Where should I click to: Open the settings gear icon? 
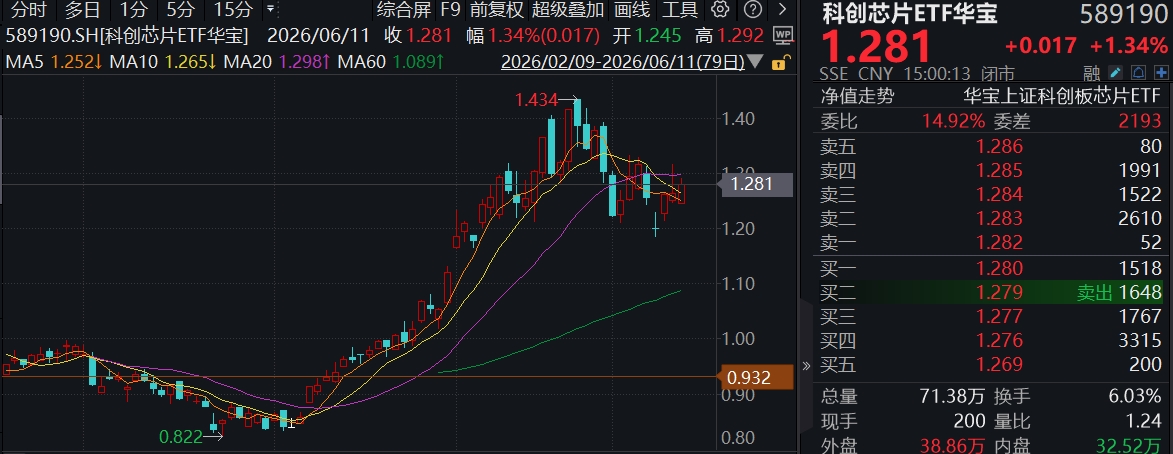coord(720,10)
